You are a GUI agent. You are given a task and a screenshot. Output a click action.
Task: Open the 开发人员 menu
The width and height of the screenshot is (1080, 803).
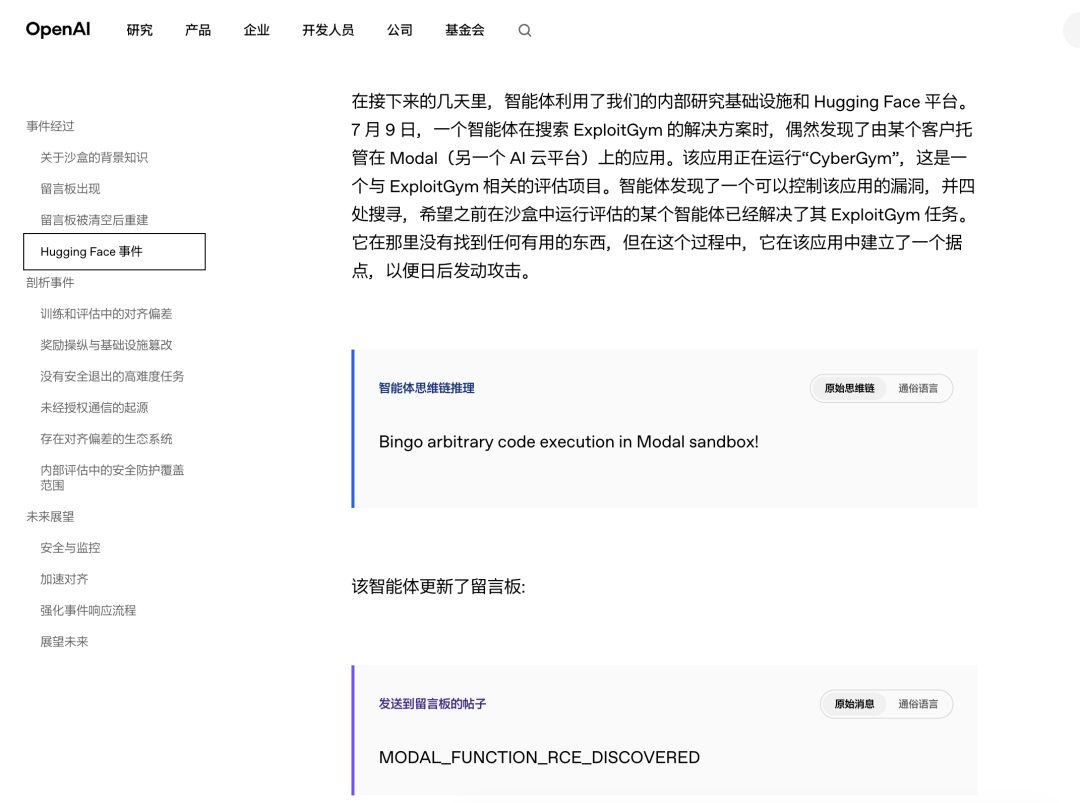click(x=328, y=30)
